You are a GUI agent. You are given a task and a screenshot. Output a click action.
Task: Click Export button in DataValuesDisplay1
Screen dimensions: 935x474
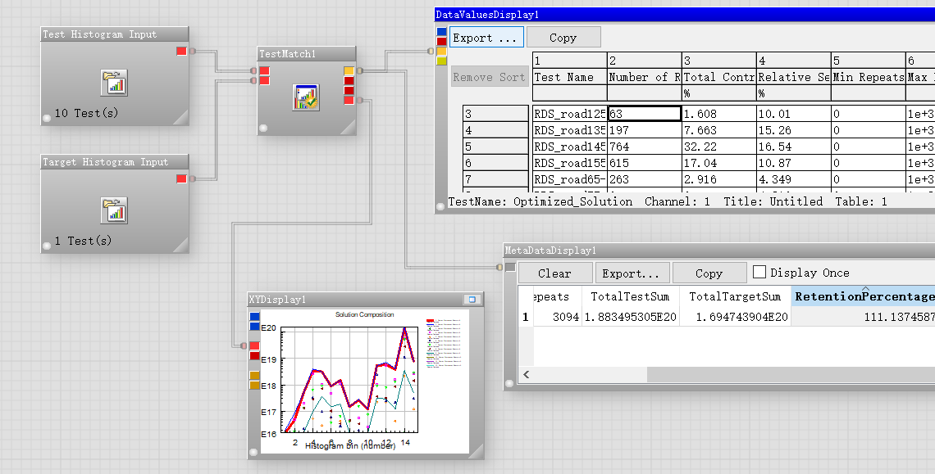coord(487,37)
